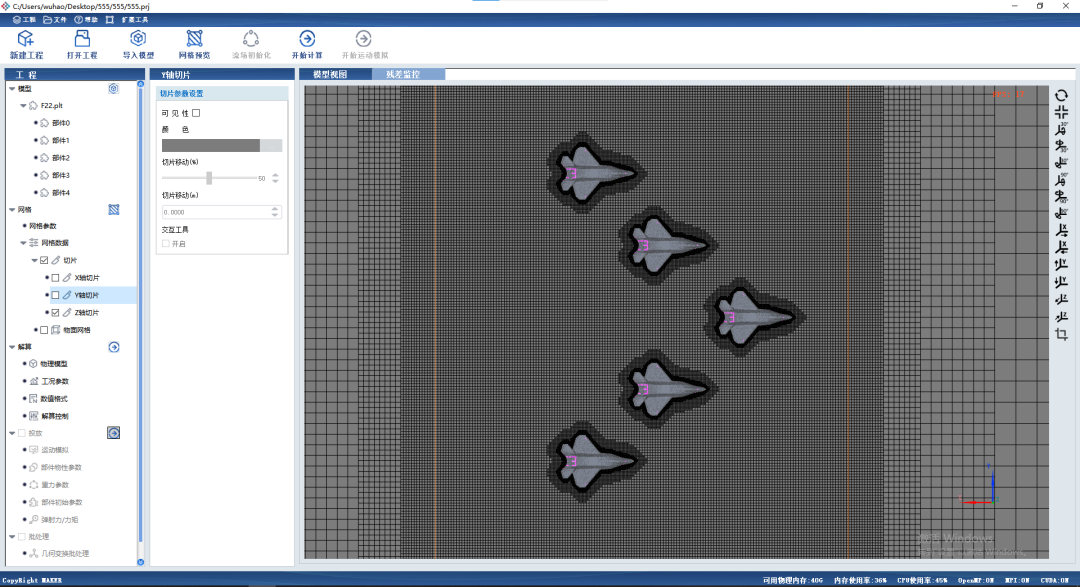1080x587 pixels.
Task: Toggle the 可见性 visibility checkbox
Action: point(196,113)
